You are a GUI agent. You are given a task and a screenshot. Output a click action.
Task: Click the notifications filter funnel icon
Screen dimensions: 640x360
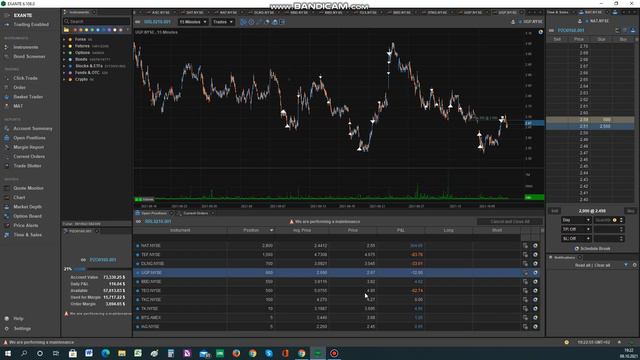click(626, 265)
